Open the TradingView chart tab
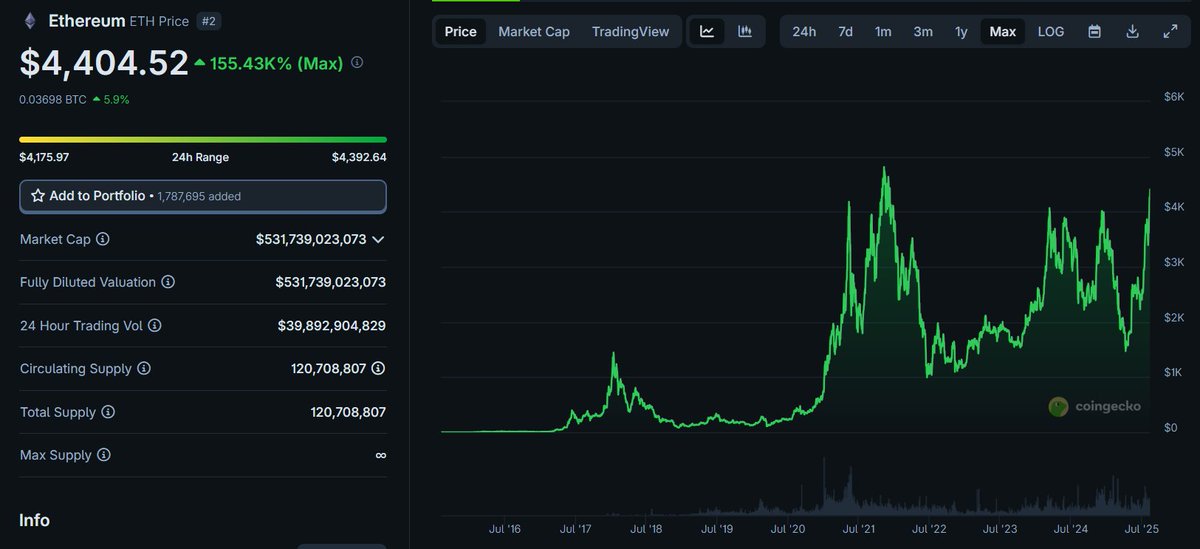This screenshot has width=1200, height=549. [631, 31]
